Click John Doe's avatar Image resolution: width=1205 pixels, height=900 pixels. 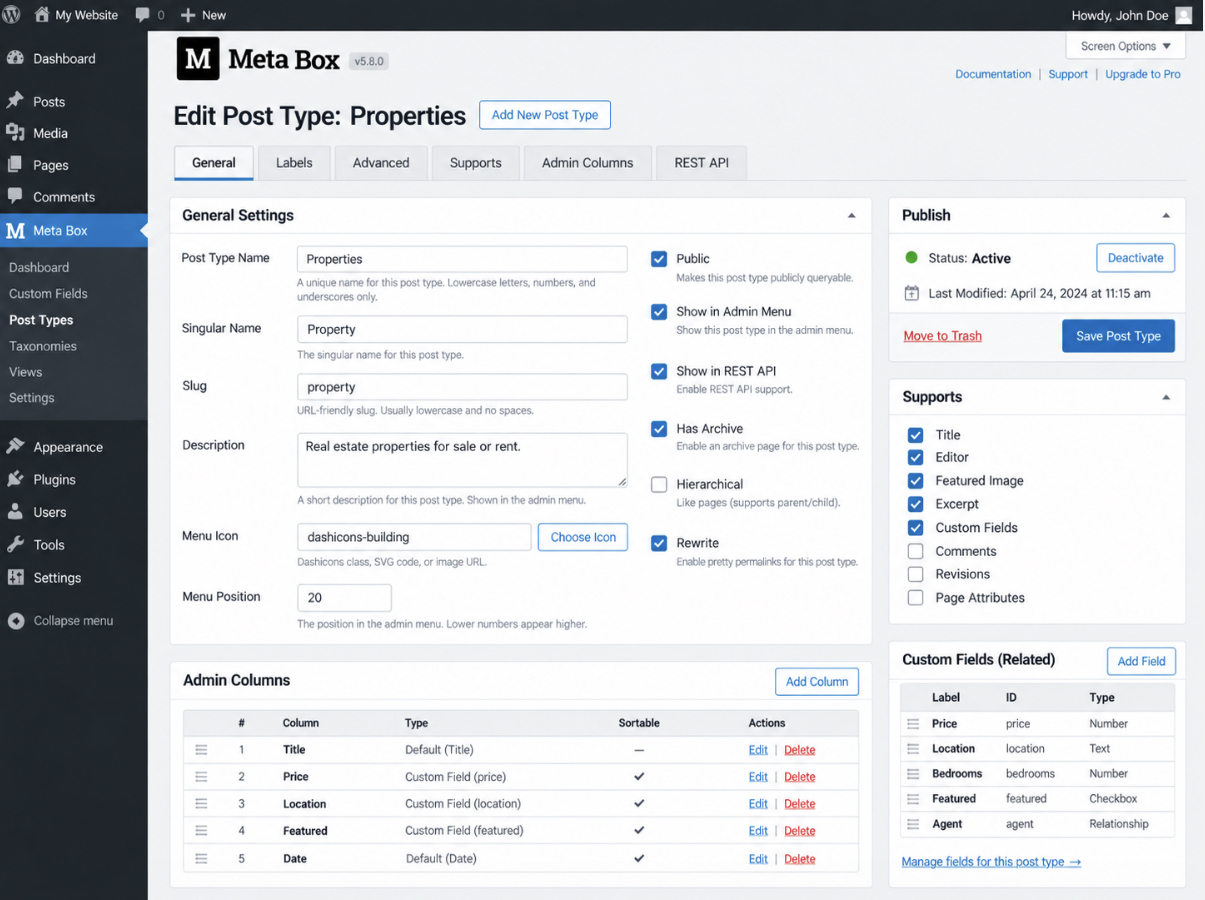point(1183,15)
